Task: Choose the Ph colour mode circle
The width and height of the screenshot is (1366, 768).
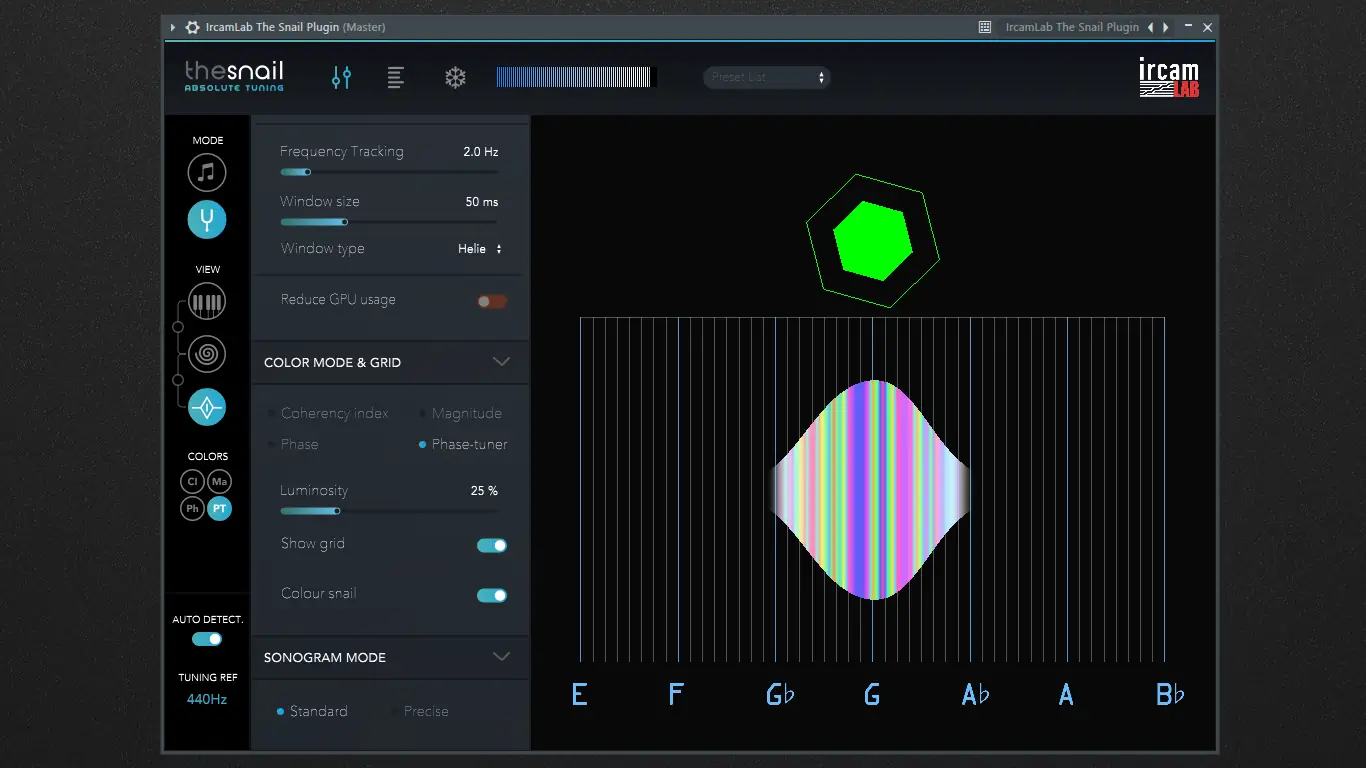Action: coord(193,509)
